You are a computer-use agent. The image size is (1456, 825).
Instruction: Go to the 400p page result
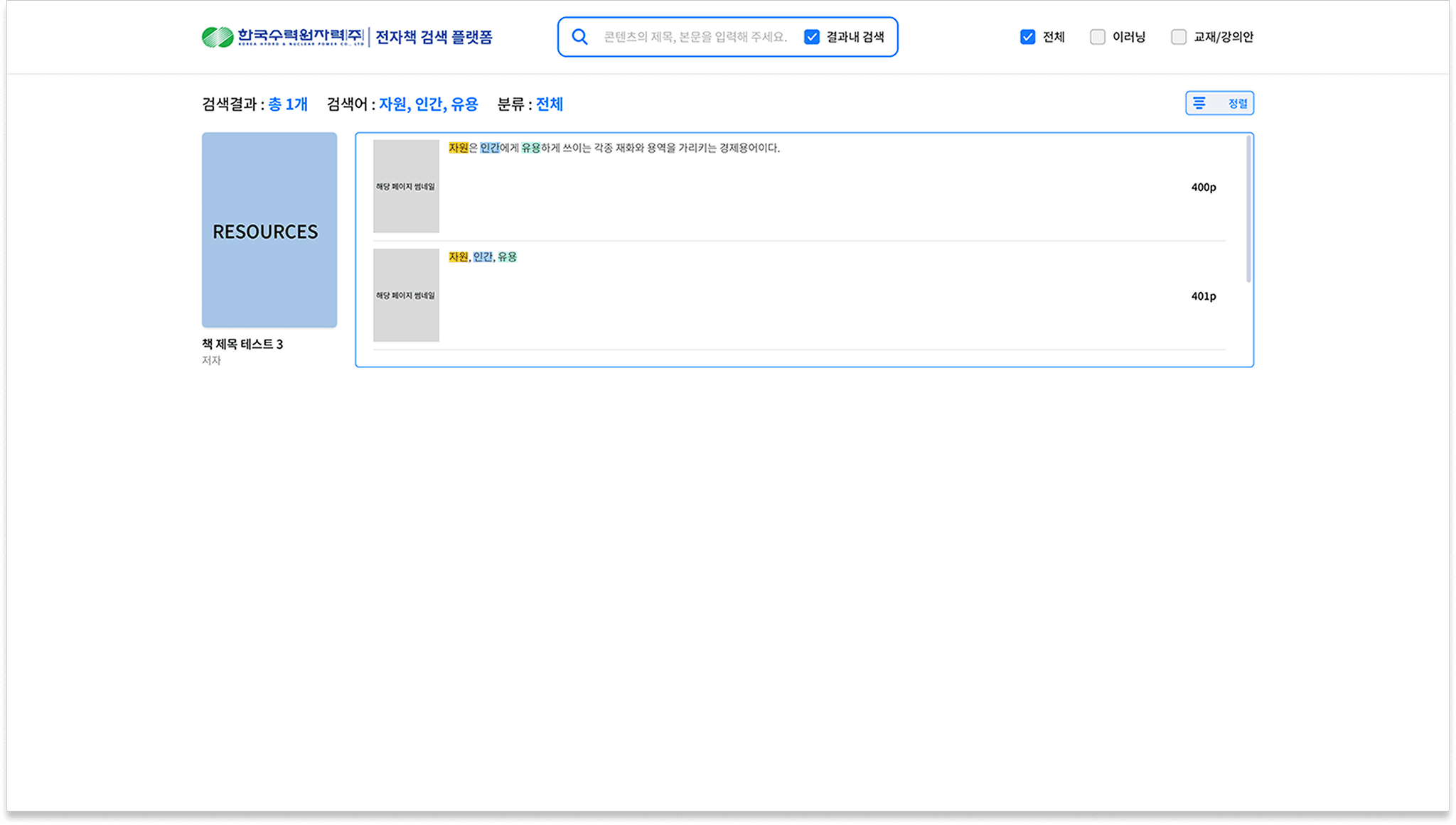pyautogui.click(x=1203, y=188)
